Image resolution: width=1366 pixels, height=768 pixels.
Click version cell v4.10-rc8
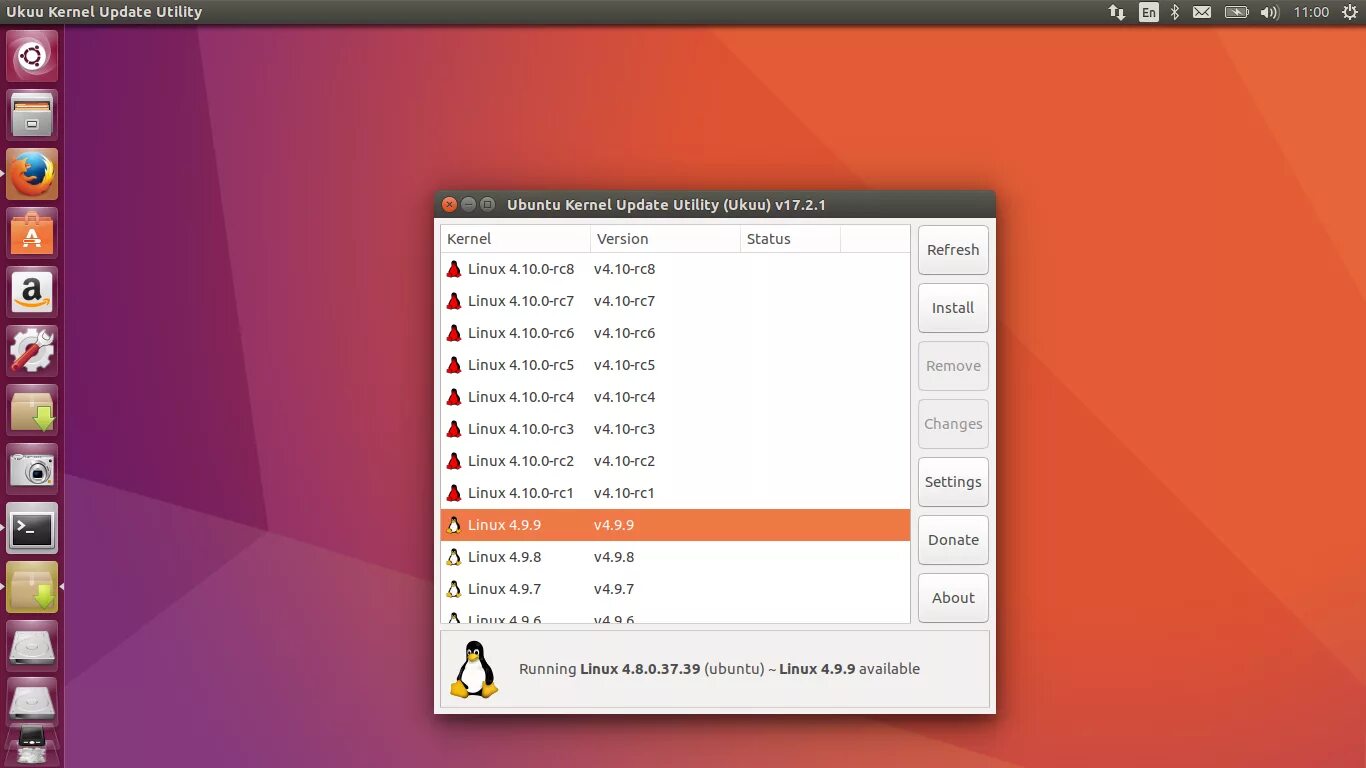(624, 269)
